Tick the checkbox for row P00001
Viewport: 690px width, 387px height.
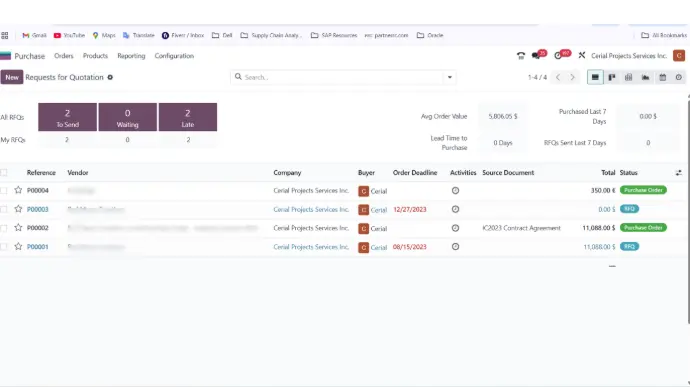(x=4, y=247)
